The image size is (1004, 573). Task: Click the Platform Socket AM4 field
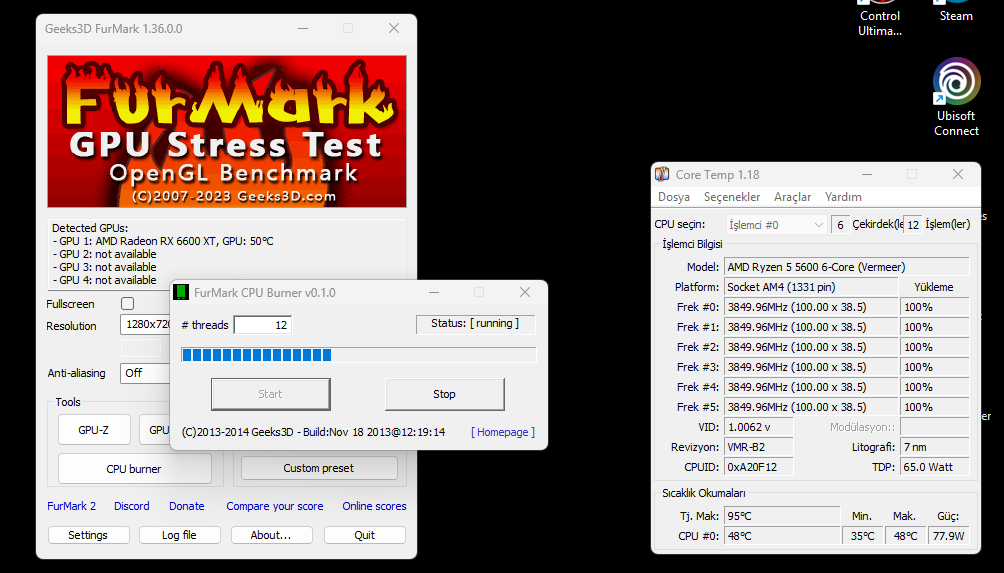pos(811,287)
